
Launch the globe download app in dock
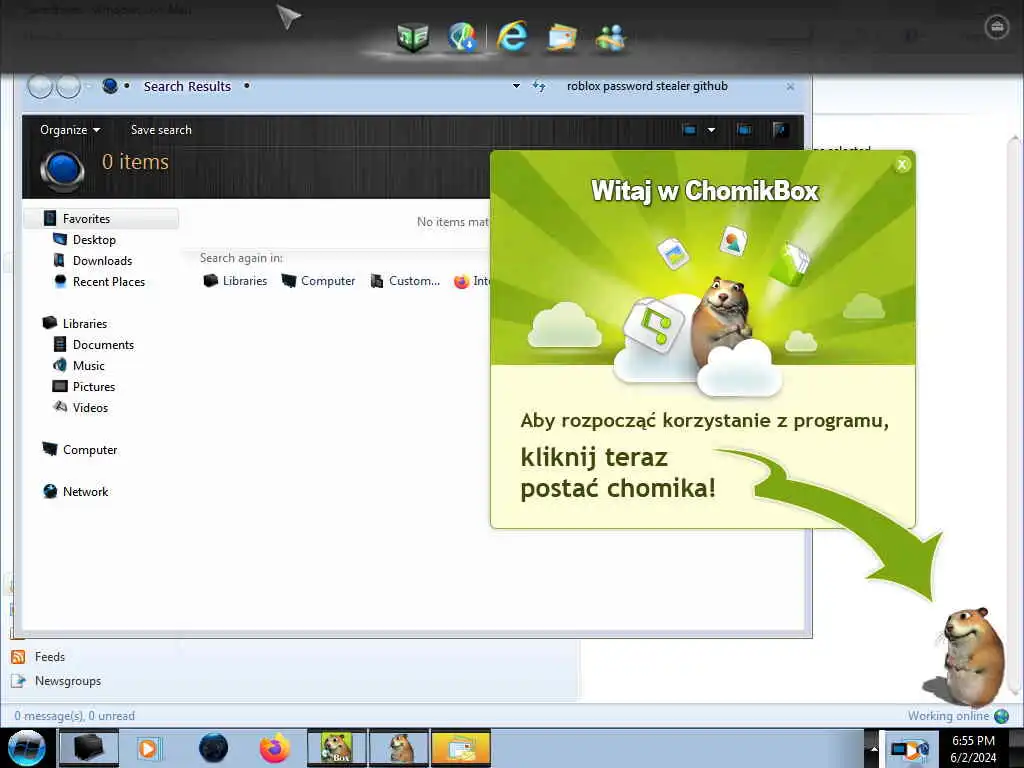coord(462,36)
